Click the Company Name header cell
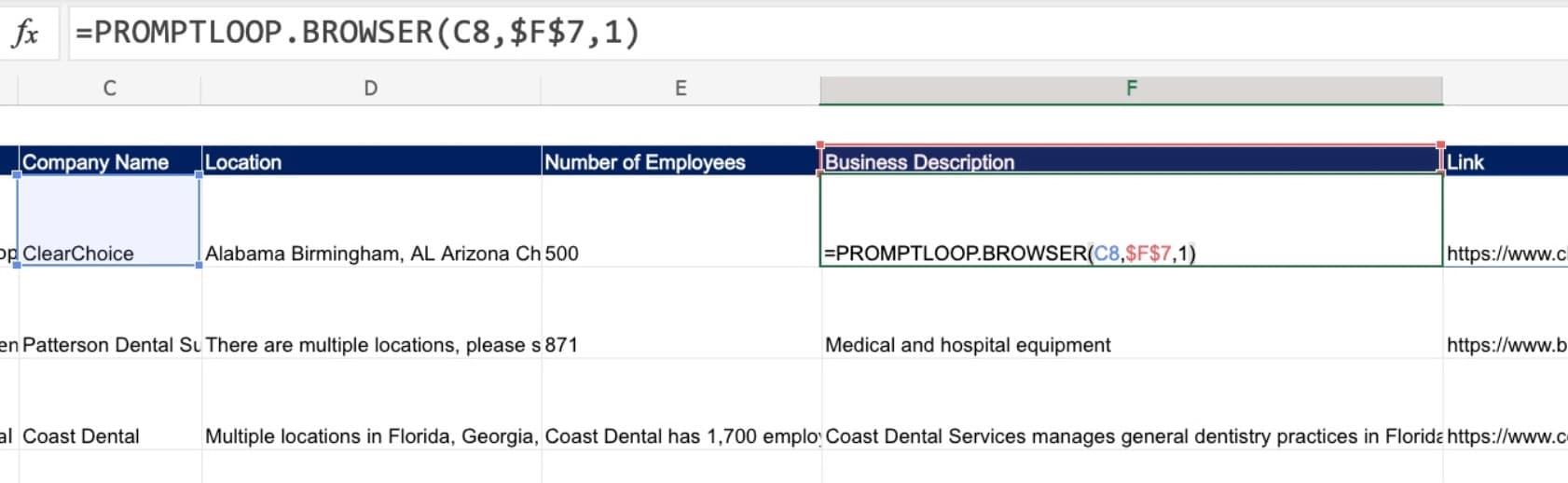 (x=109, y=161)
